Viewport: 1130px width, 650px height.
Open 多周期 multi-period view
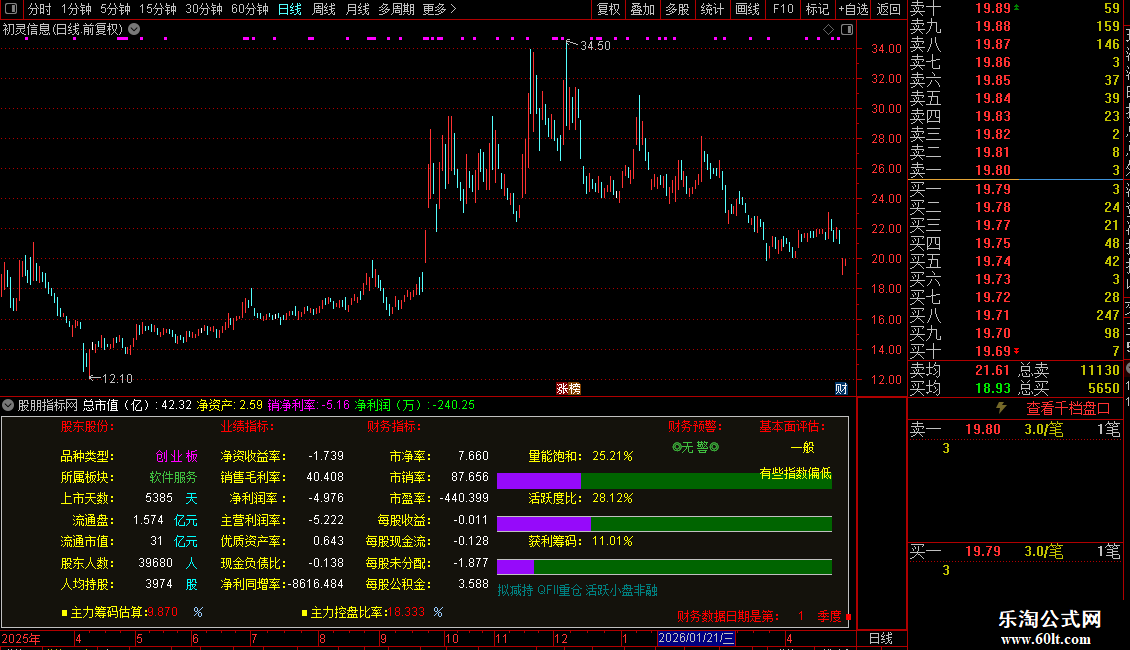pos(396,9)
